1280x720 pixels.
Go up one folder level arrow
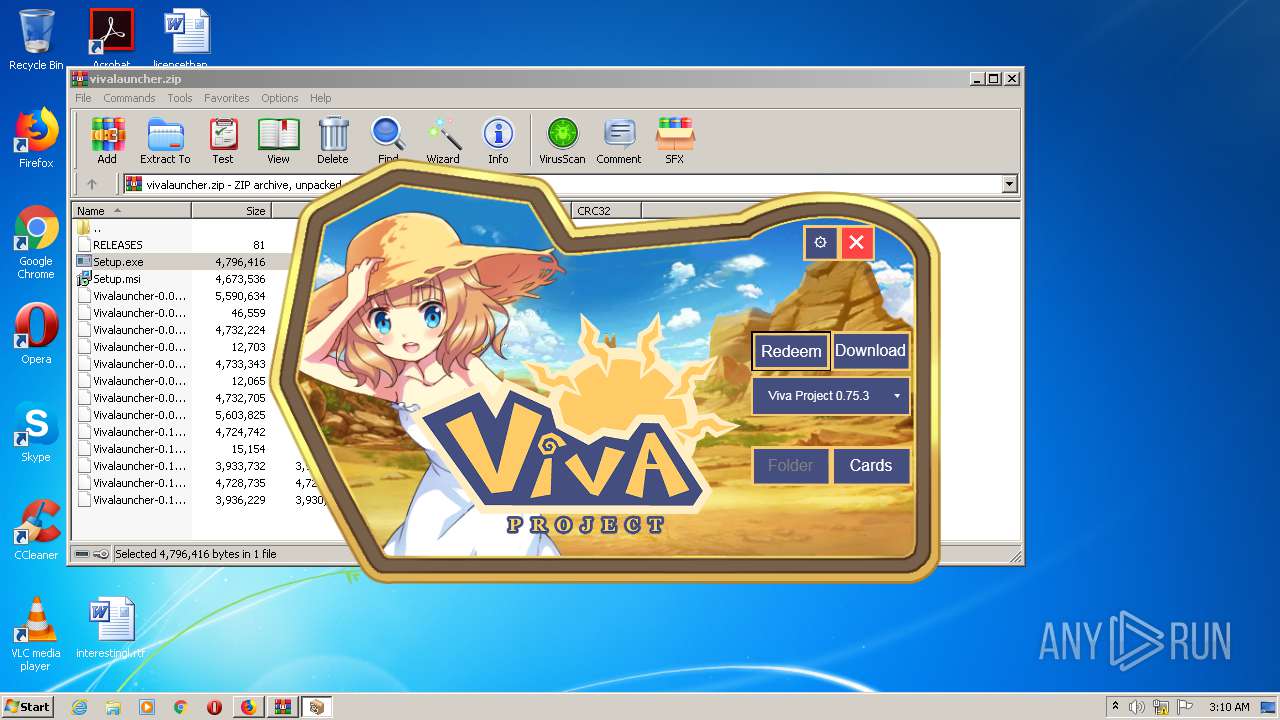tap(92, 184)
